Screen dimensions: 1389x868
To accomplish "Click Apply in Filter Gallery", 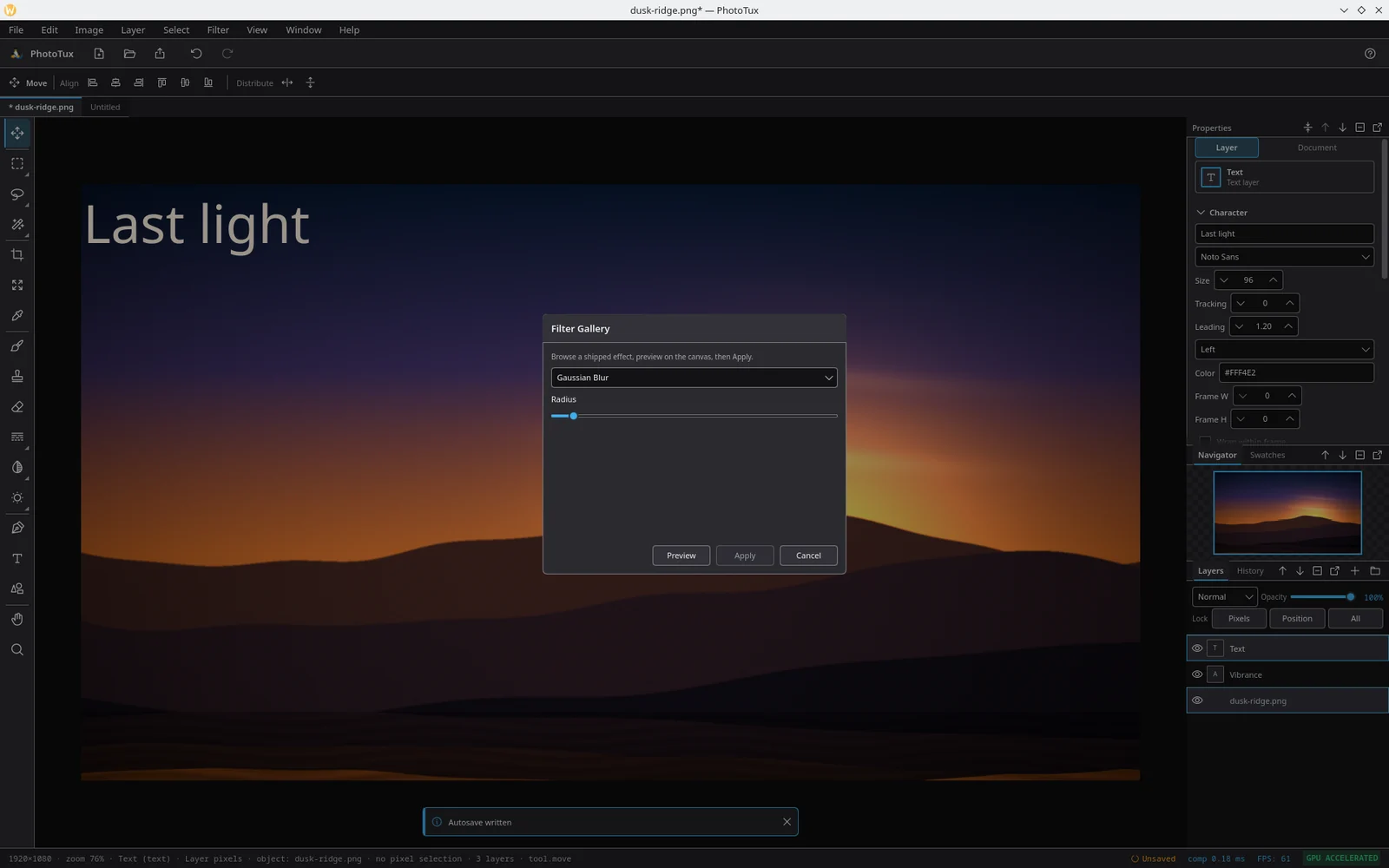I will (x=745, y=556).
